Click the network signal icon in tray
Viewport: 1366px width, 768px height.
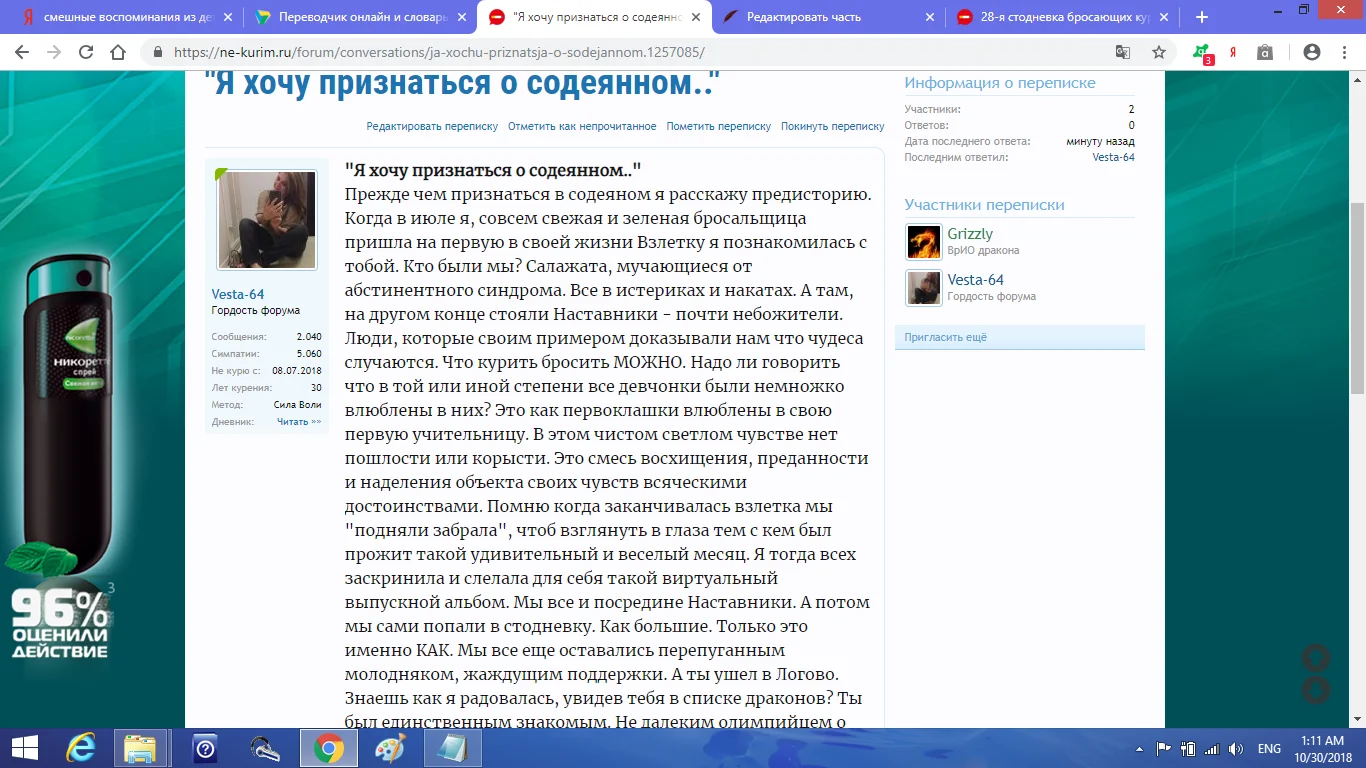coord(1213,747)
